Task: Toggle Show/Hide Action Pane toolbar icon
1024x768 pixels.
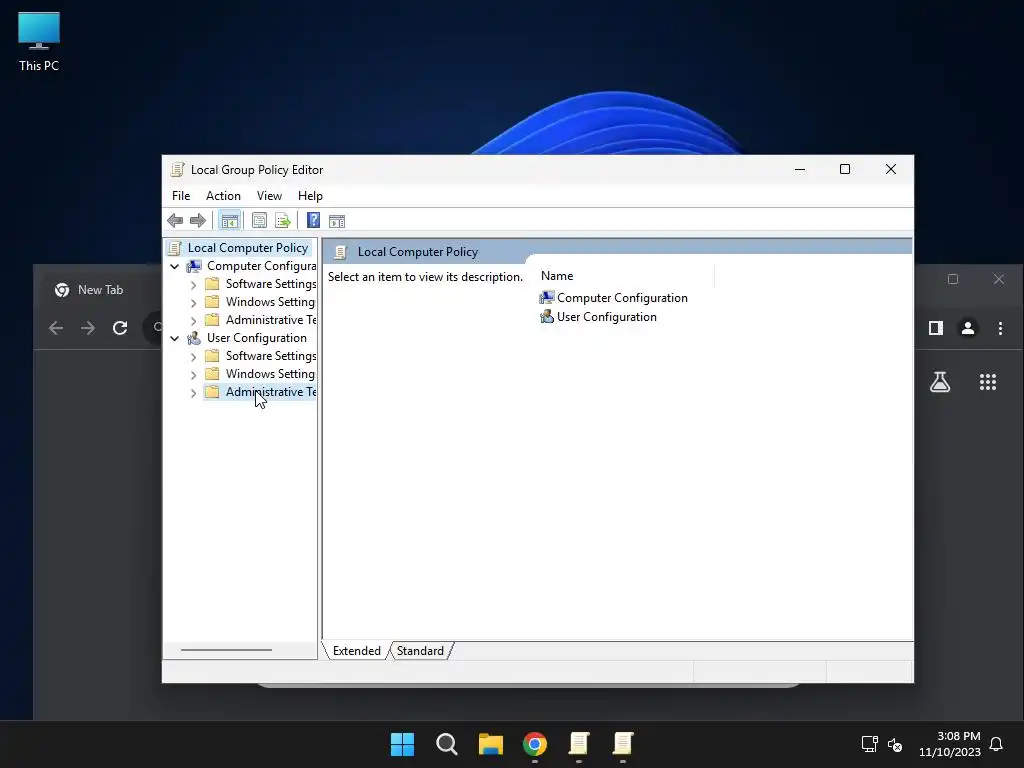Action: point(337,221)
